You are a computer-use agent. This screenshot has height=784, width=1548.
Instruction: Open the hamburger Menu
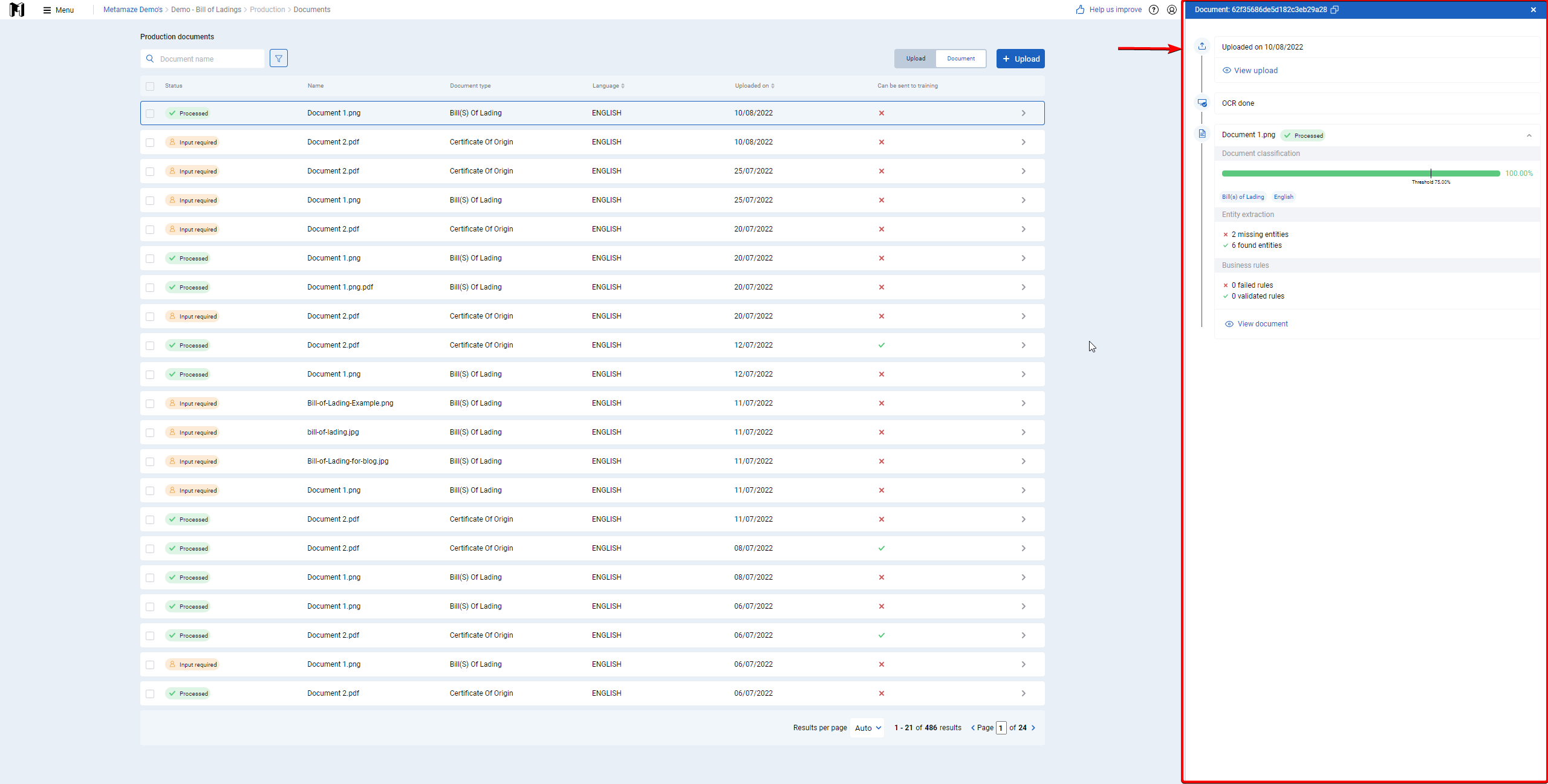tap(59, 10)
